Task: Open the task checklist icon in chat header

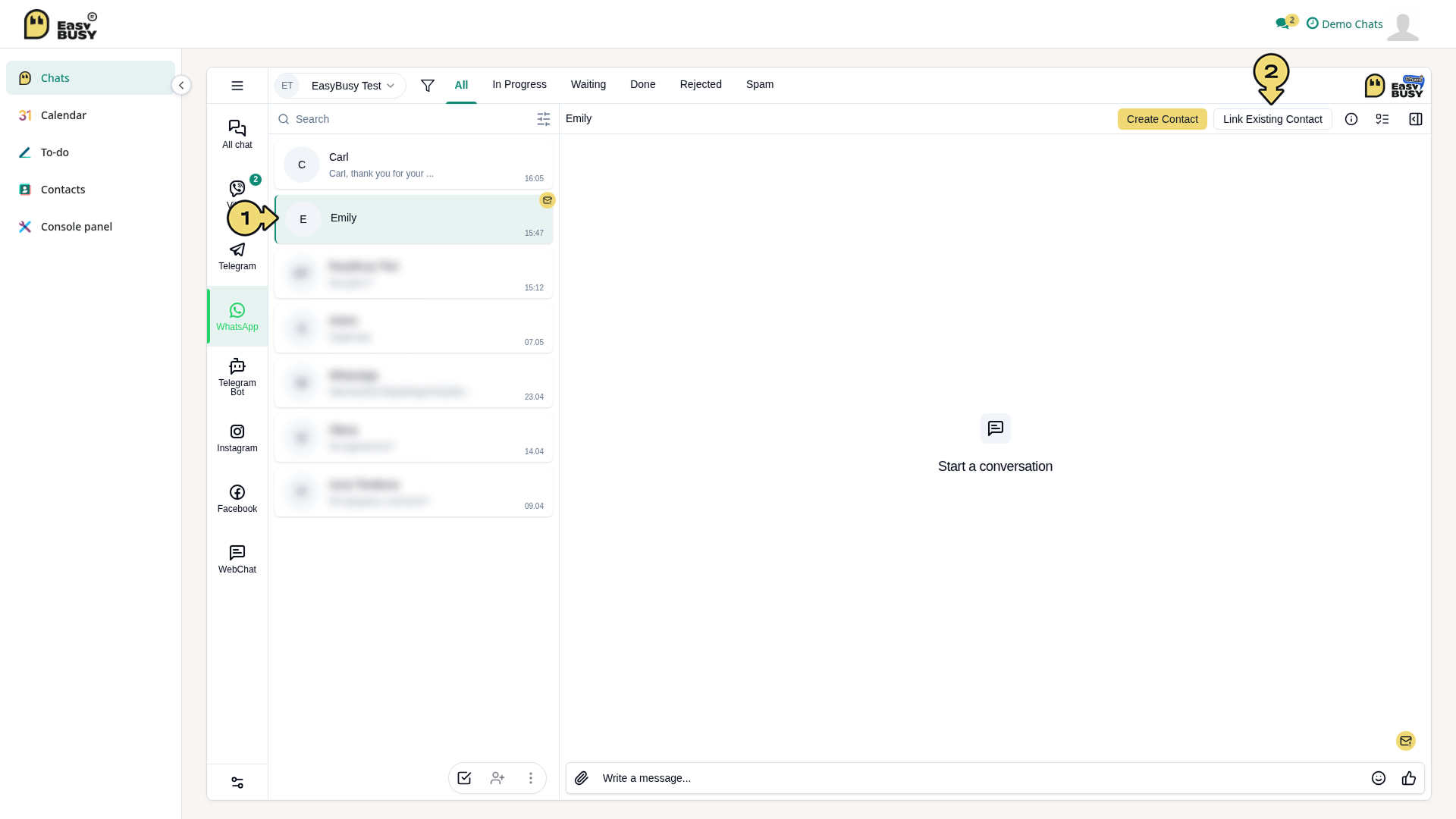Action: click(x=1382, y=119)
